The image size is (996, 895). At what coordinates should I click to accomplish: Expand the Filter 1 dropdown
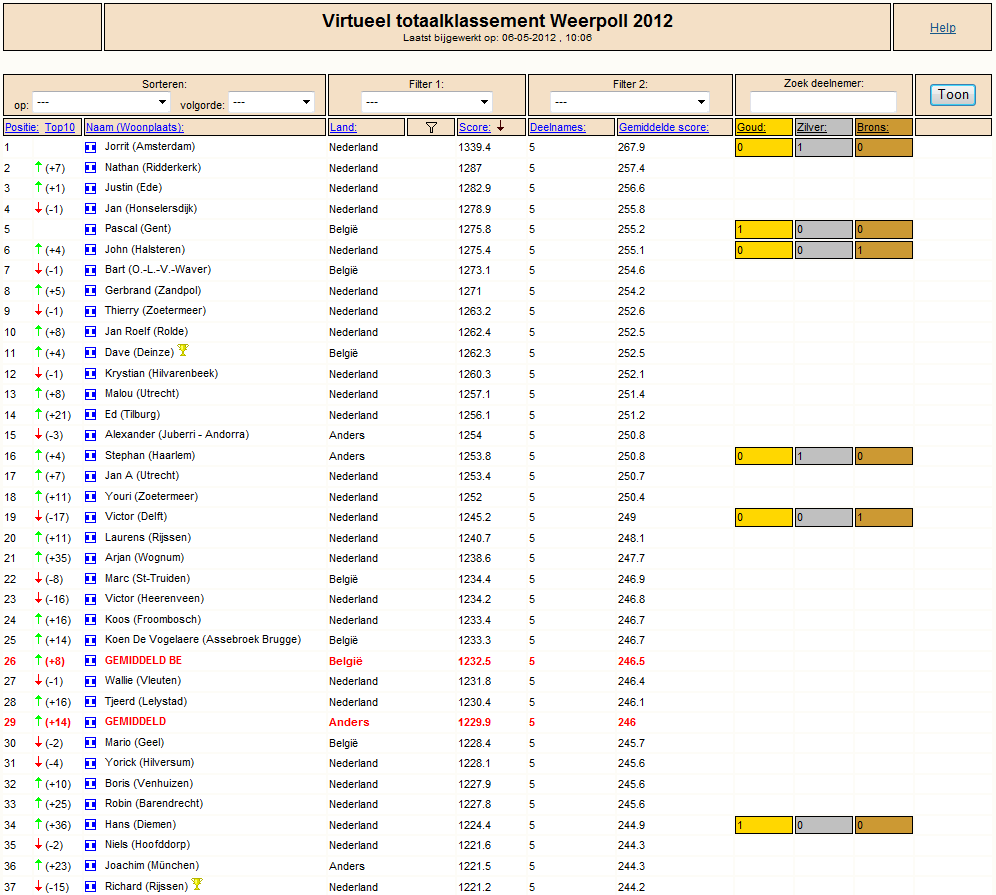(427, 102)
